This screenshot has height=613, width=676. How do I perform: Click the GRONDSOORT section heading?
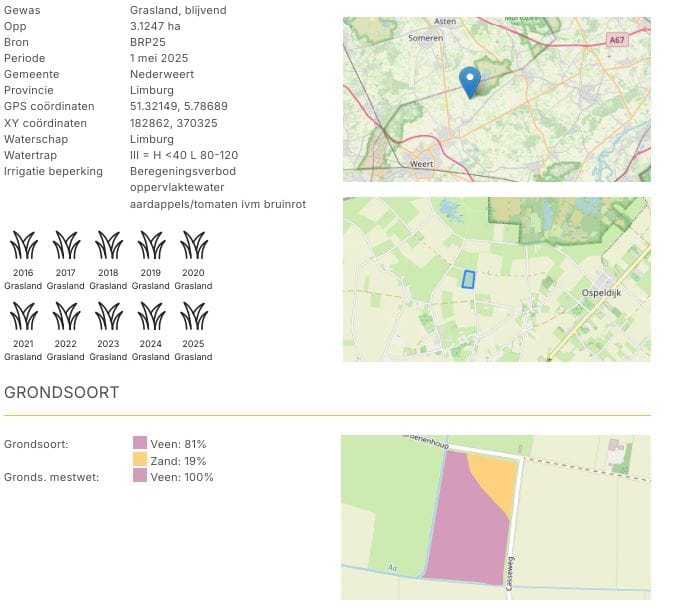pyautogui.click(x=62, y=392)
